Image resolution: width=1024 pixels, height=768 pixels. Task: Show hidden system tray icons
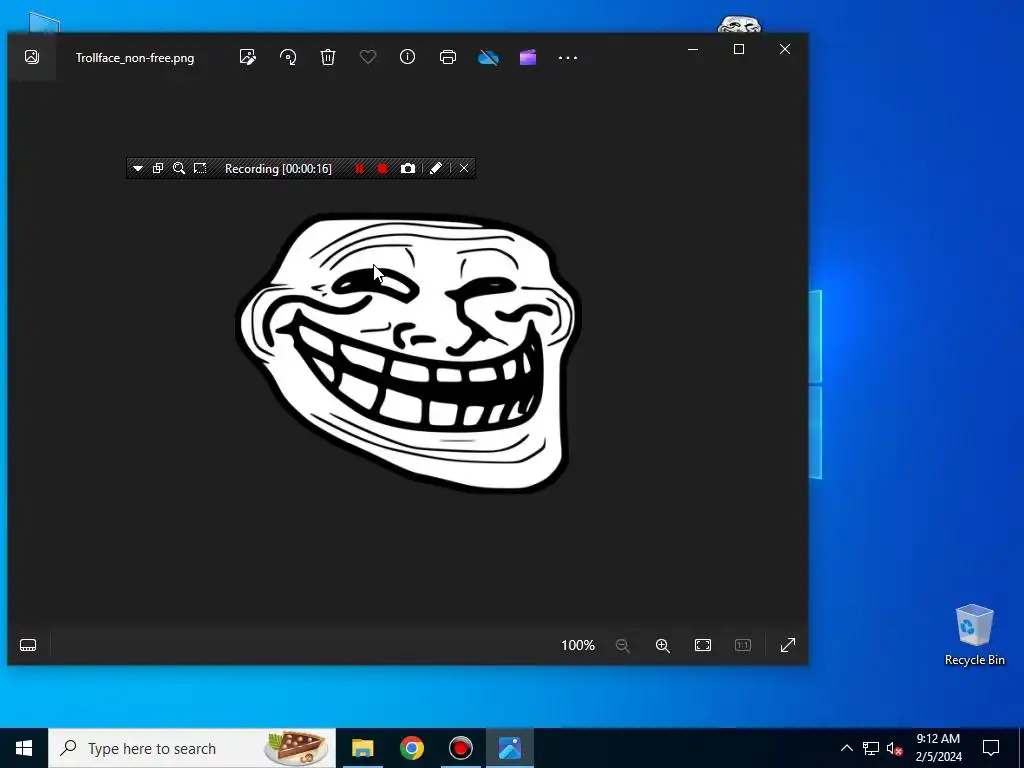[x=846, y=748]
